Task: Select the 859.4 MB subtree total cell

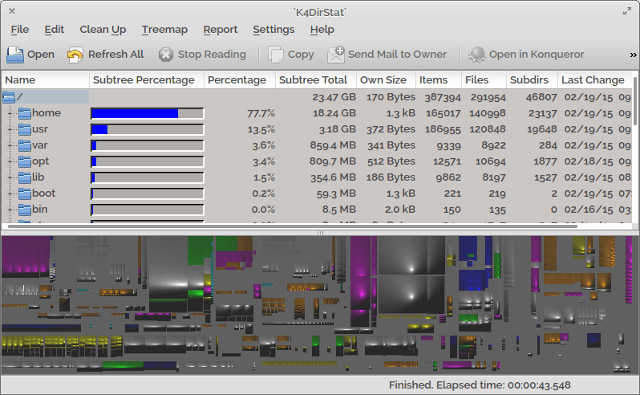Action: coord(333,145)
